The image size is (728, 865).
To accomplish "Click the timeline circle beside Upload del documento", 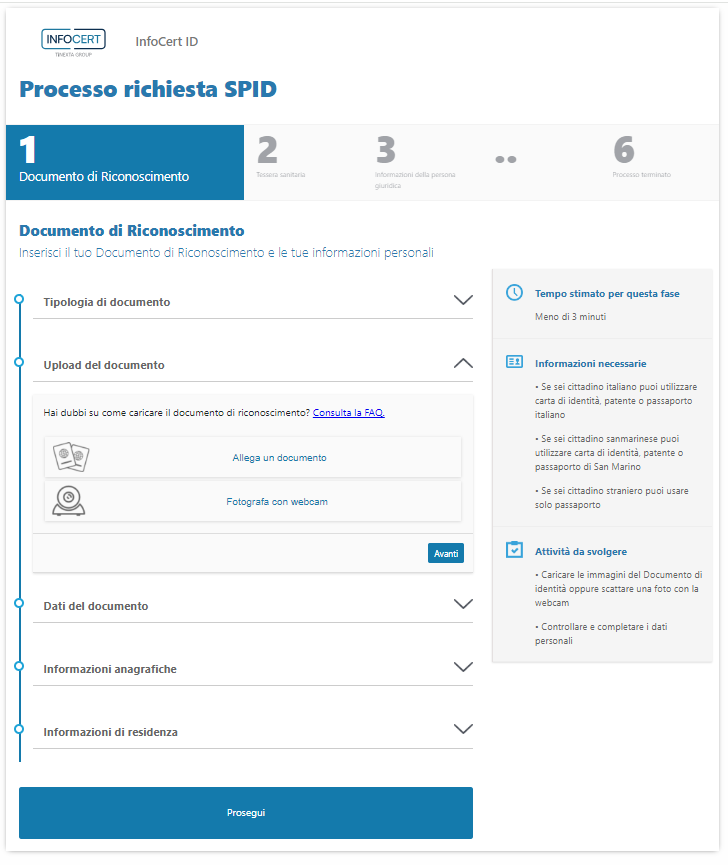I will coord(19,362).
